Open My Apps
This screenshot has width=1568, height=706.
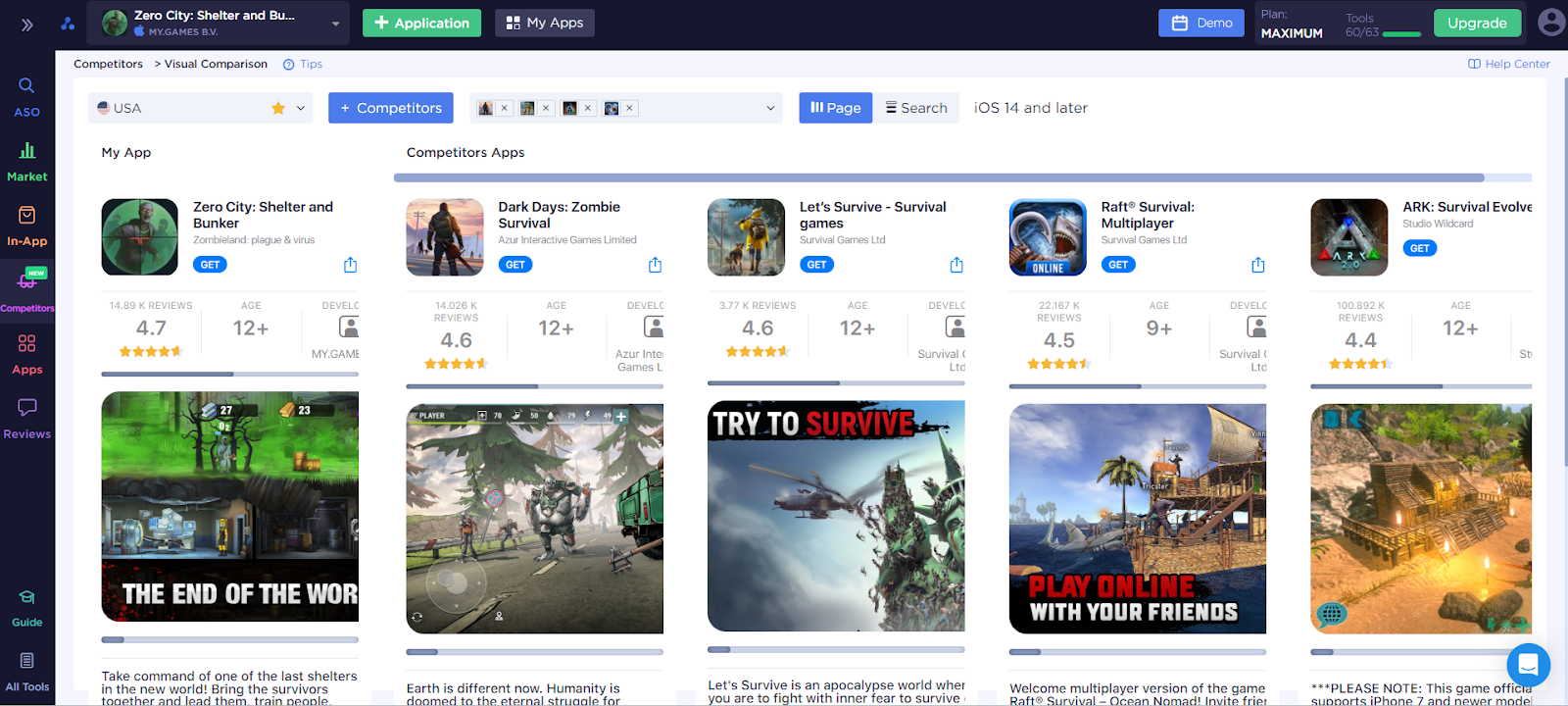(545, 23)
